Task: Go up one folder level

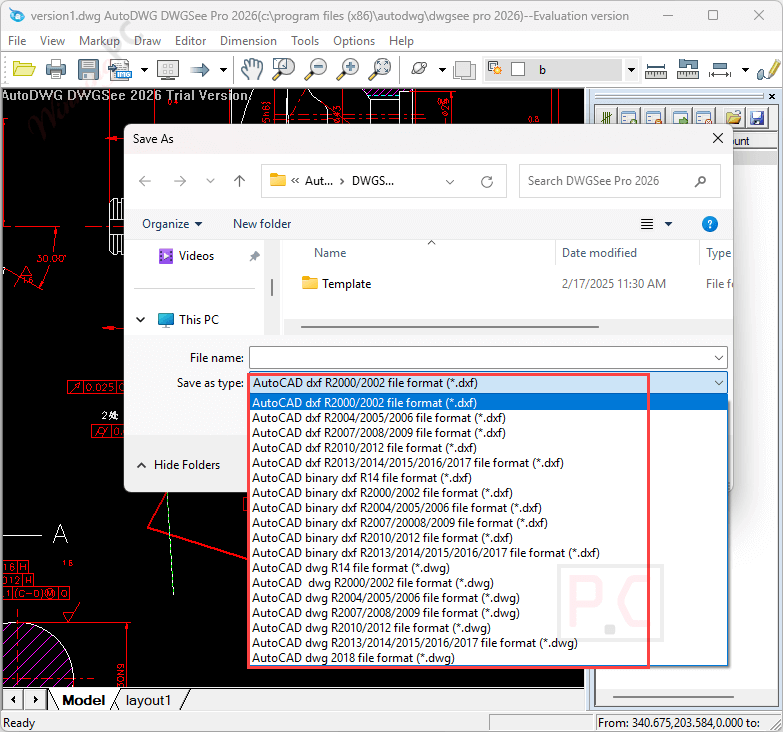Action: click(239, 181)
